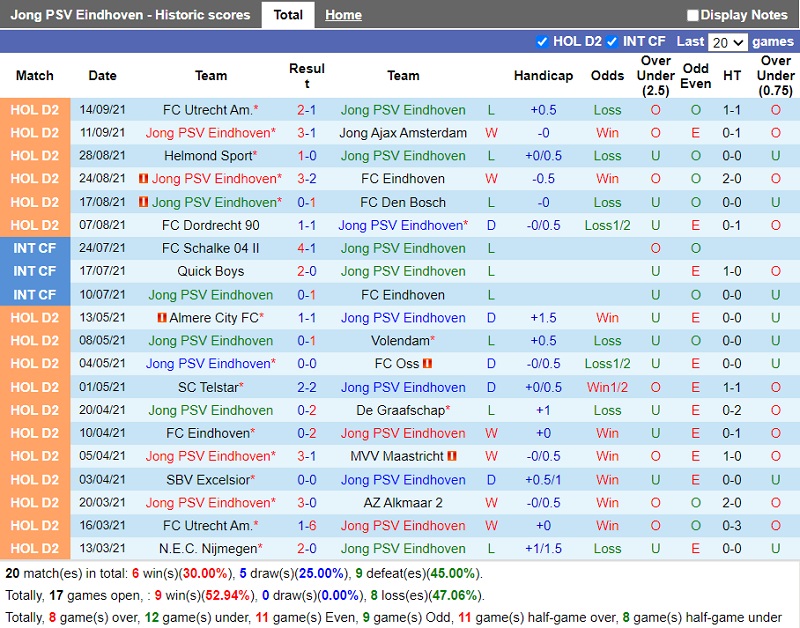Select the +1.5 handicap for Almere City match
The image size is (800, 628).
[x=543, y=318]
